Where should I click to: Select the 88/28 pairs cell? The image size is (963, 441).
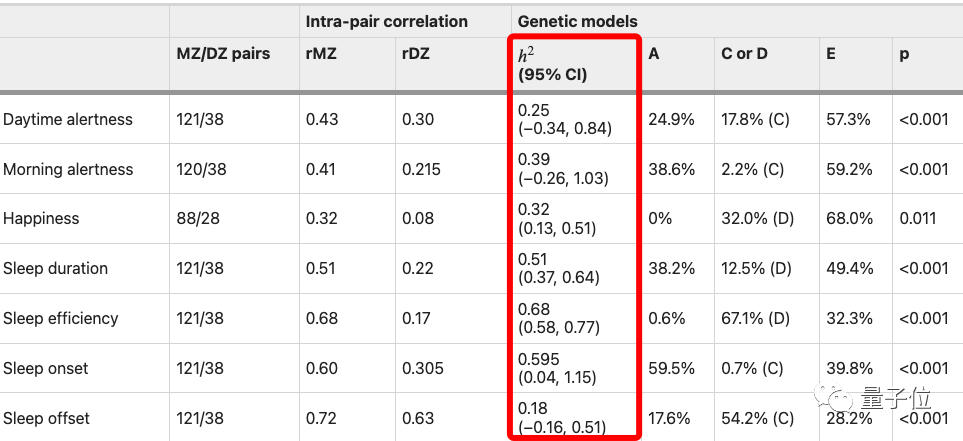click(198, 218)
